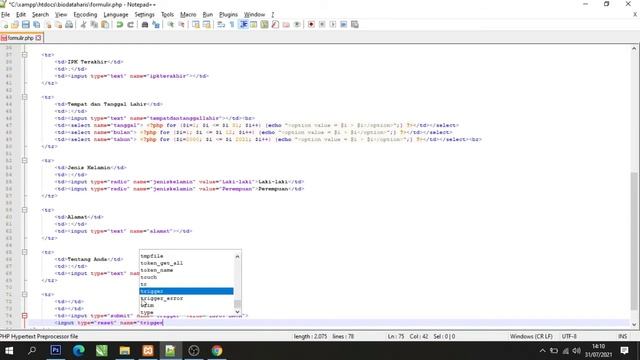Choose 'touch' in the autocomplete list

tap(187, 277)
